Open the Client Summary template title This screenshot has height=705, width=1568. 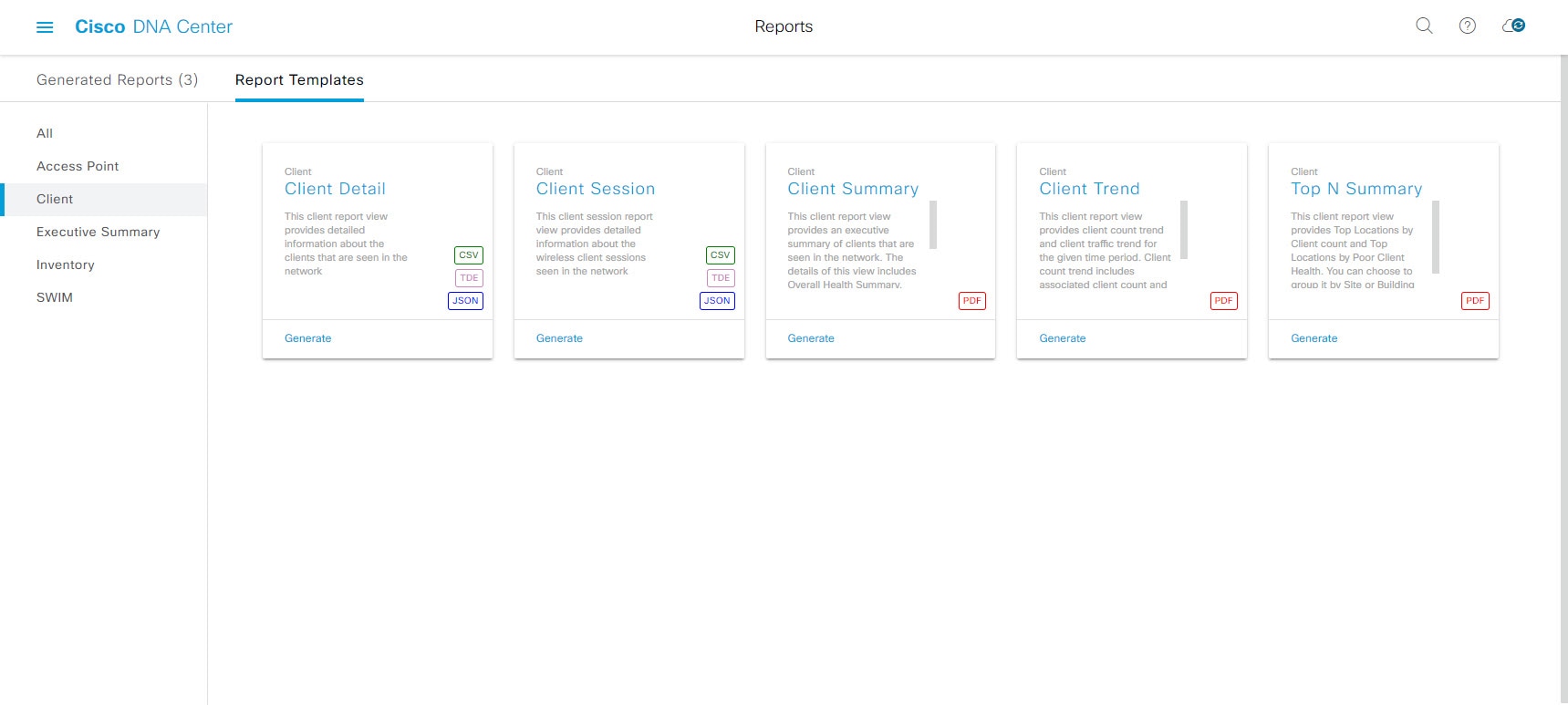pos(853,189)
